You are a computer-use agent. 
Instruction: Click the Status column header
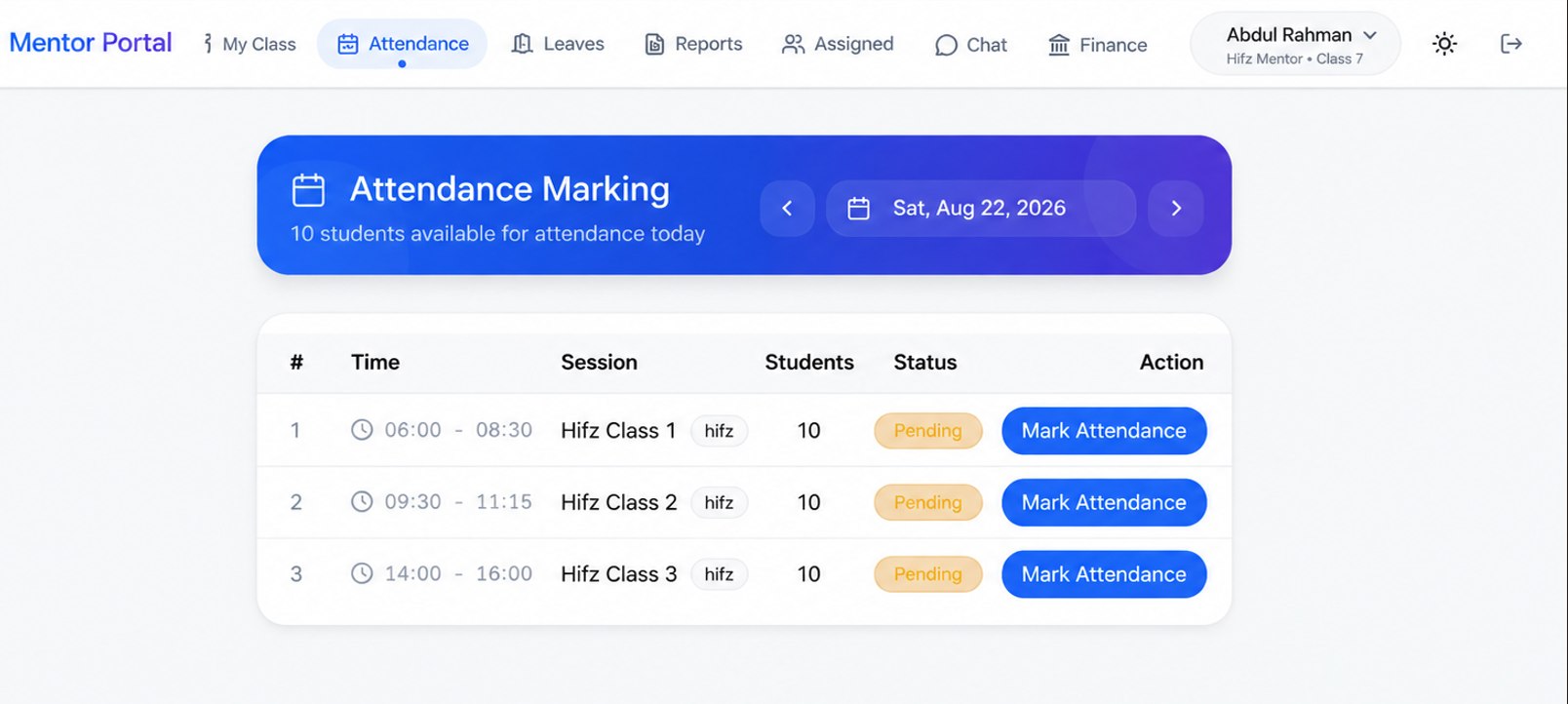925,362
